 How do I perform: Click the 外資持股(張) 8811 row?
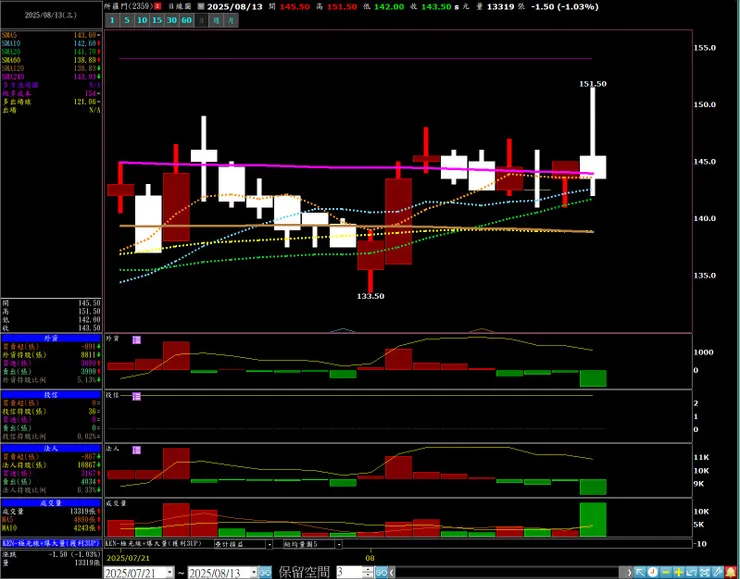click(51, 355)
